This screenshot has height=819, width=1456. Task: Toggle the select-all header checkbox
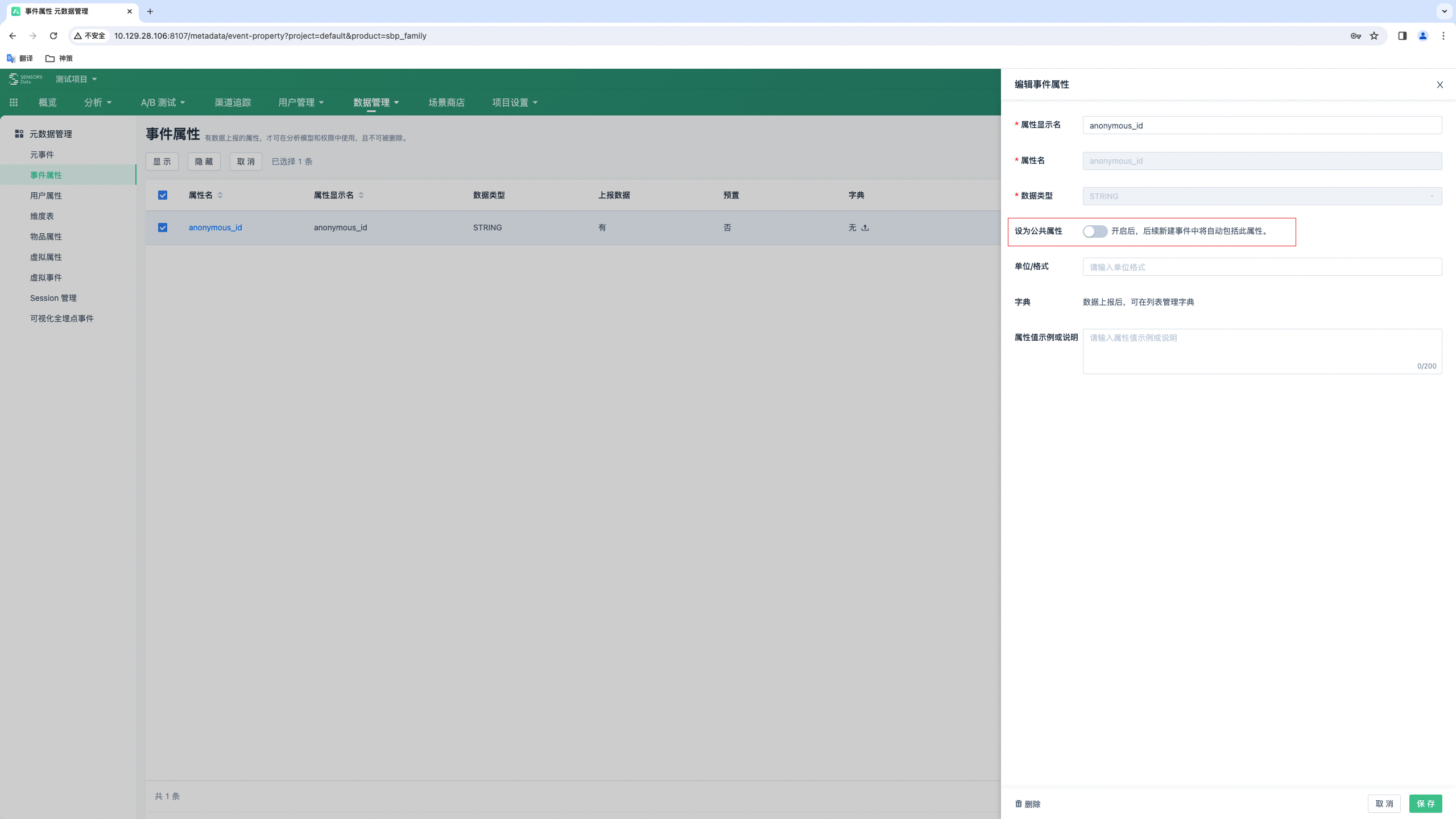tap(163, 195)
